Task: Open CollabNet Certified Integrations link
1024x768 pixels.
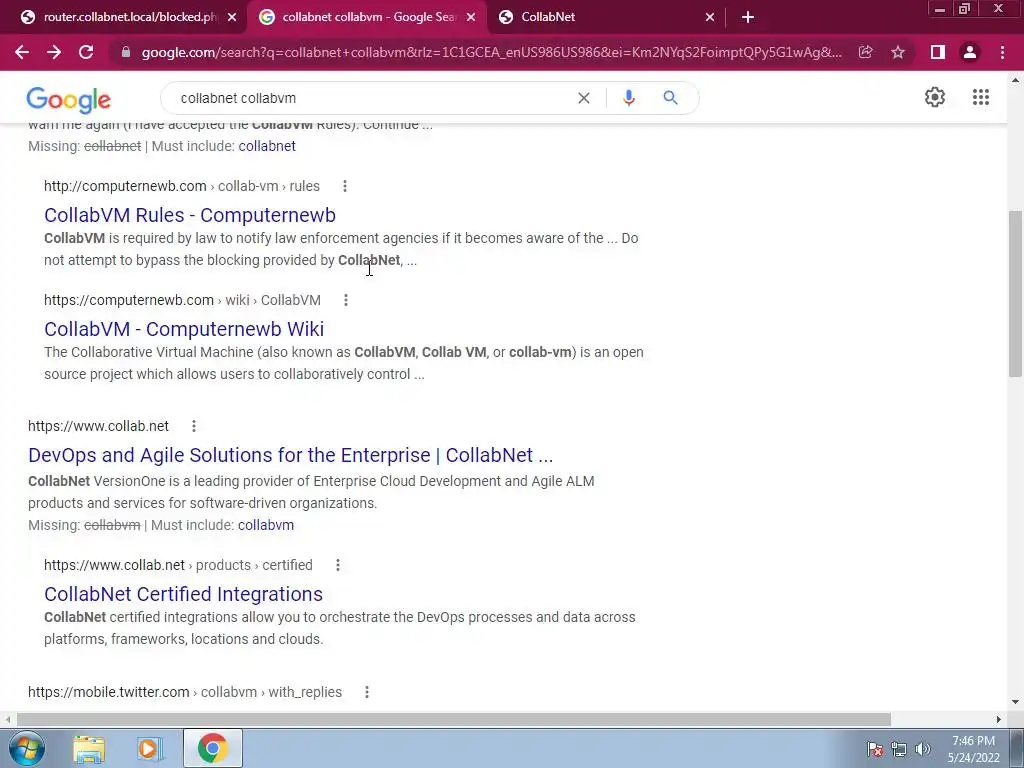Action: click(x=183, y=594)
